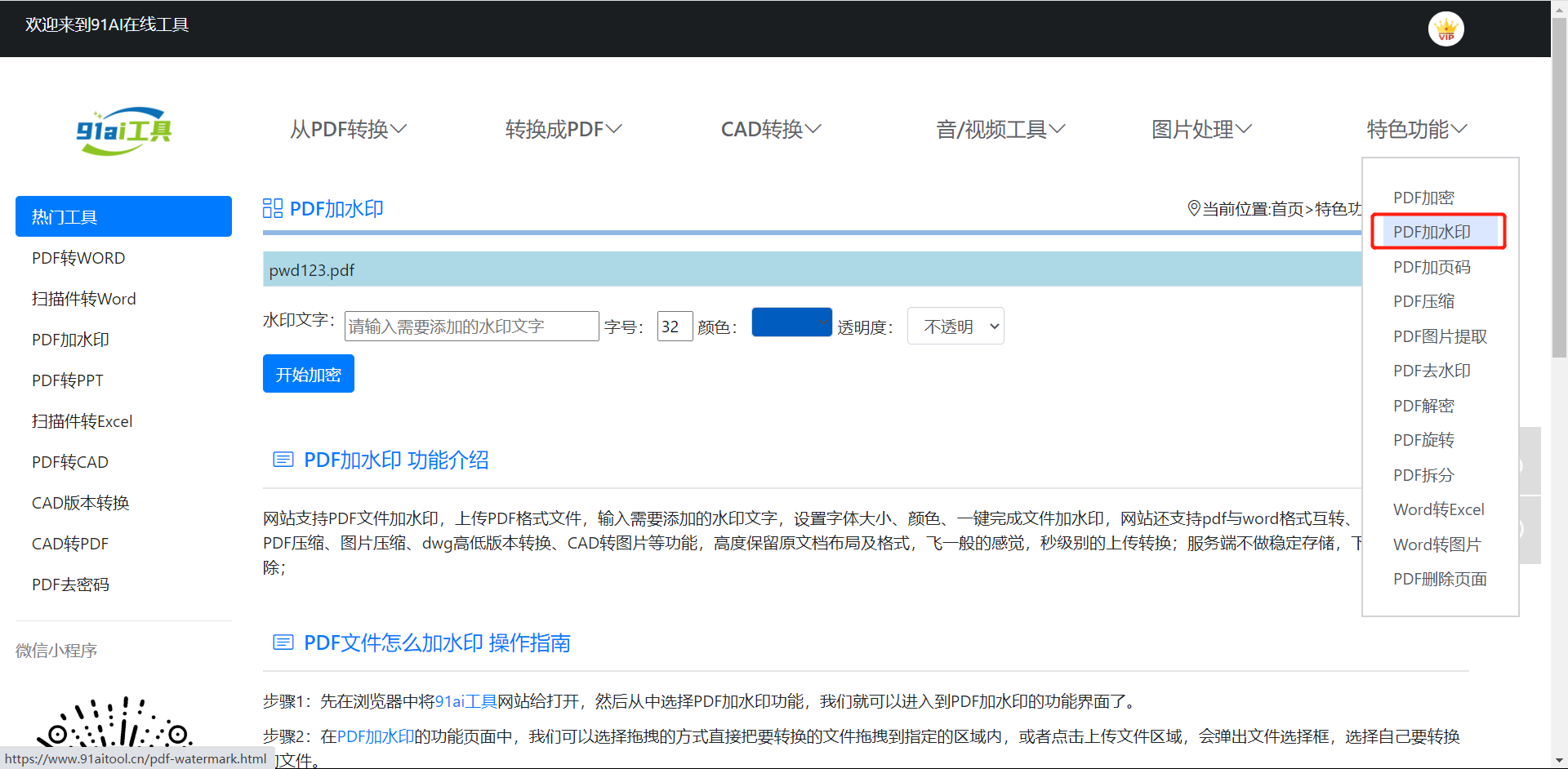Click the location pin icon near 当前位置
This screenshot has height=769, width=1568.
(x=1193, y=209)
